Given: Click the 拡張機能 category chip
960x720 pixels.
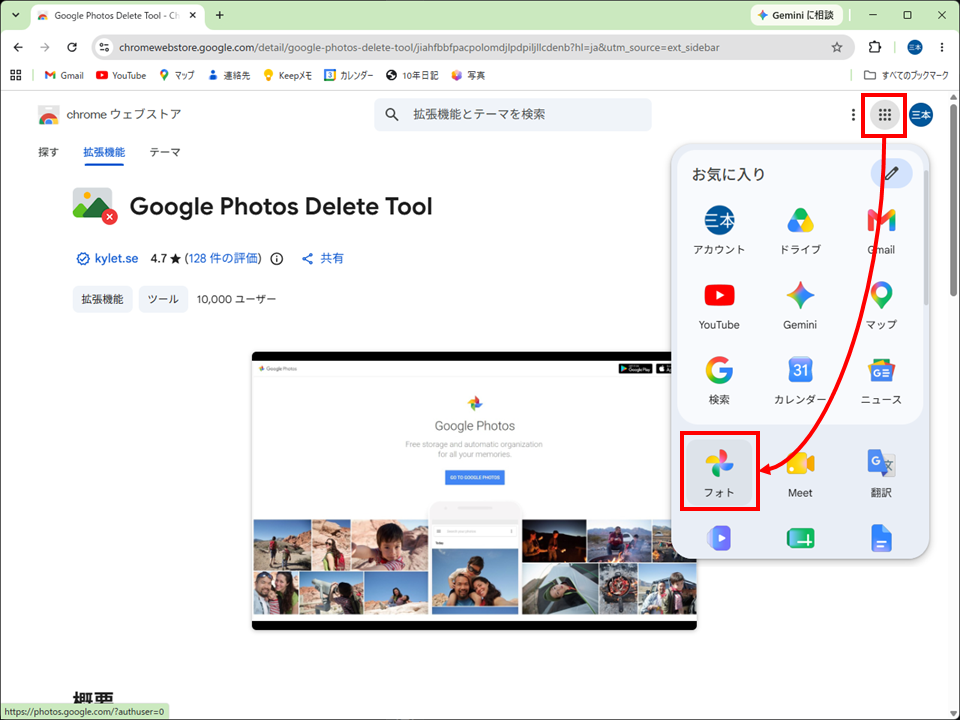Looking at the screenshot, I should [102, 299].
